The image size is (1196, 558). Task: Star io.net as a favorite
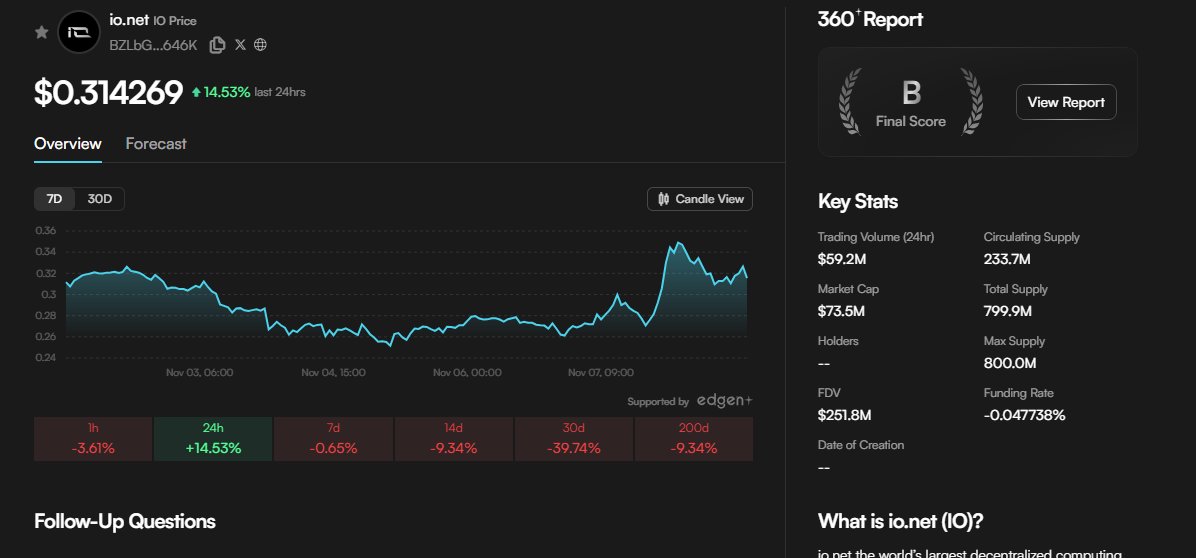[x=41, y=32]
